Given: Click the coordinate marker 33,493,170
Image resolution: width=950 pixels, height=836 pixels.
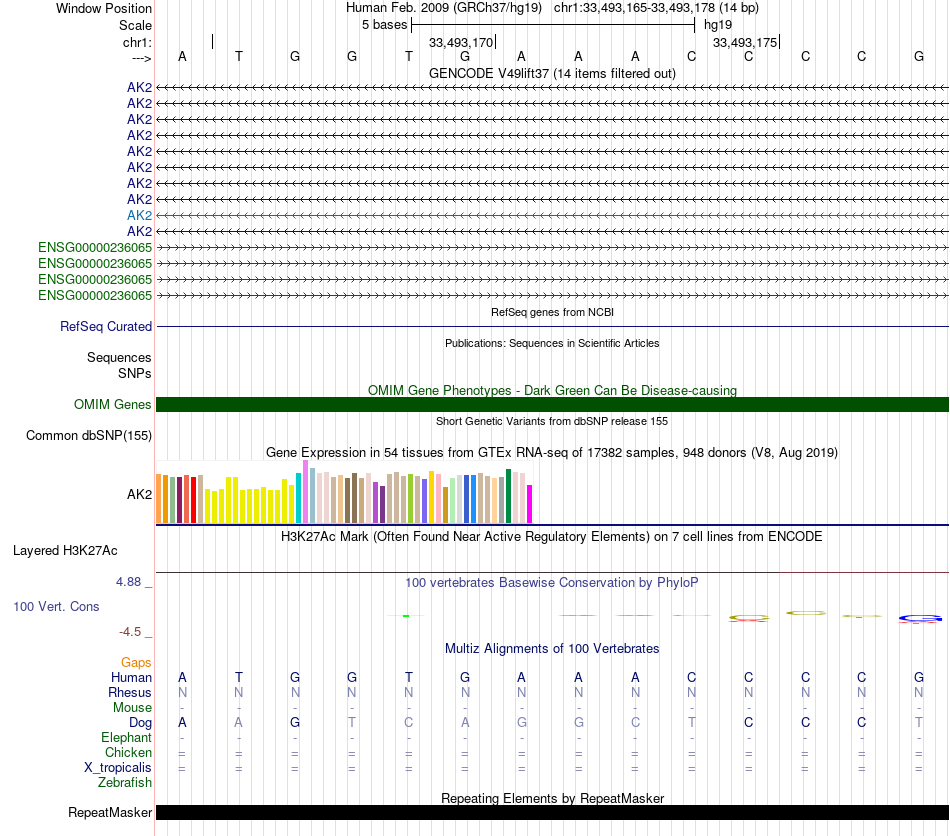Looking at the screenshot, I should pyautogui.click(x=460, y=42).
